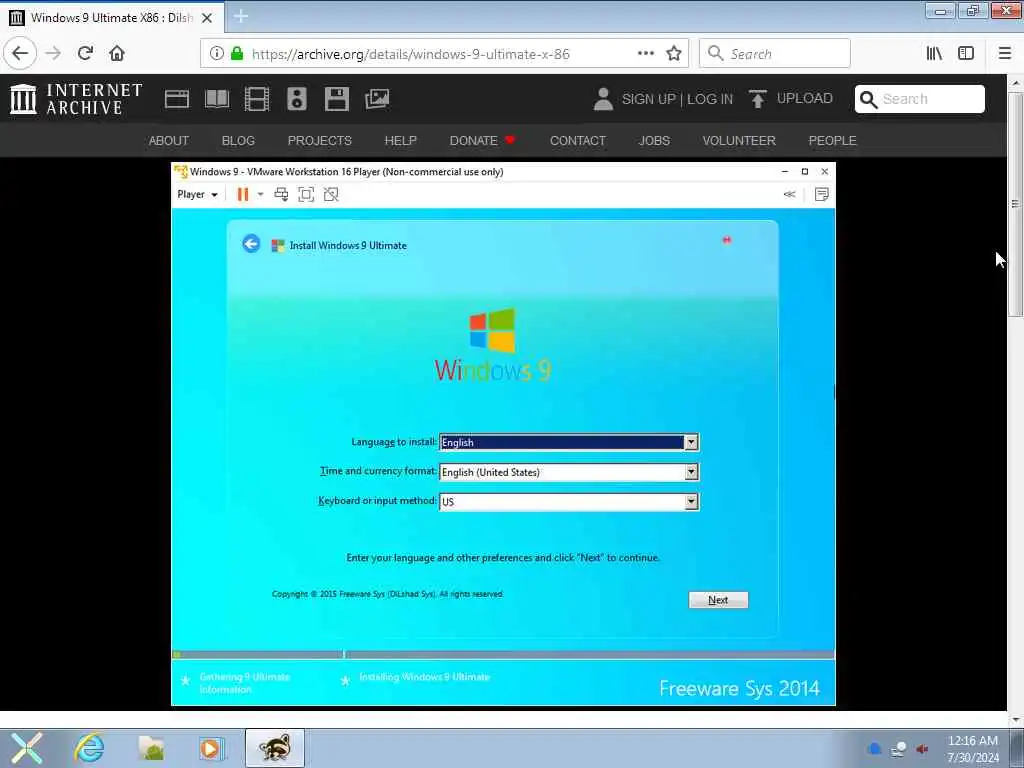Pause the virtual machine in VMware
The width and height of the screenshot is (1024, 768).
pyautogui.click(x=242, y=194)
